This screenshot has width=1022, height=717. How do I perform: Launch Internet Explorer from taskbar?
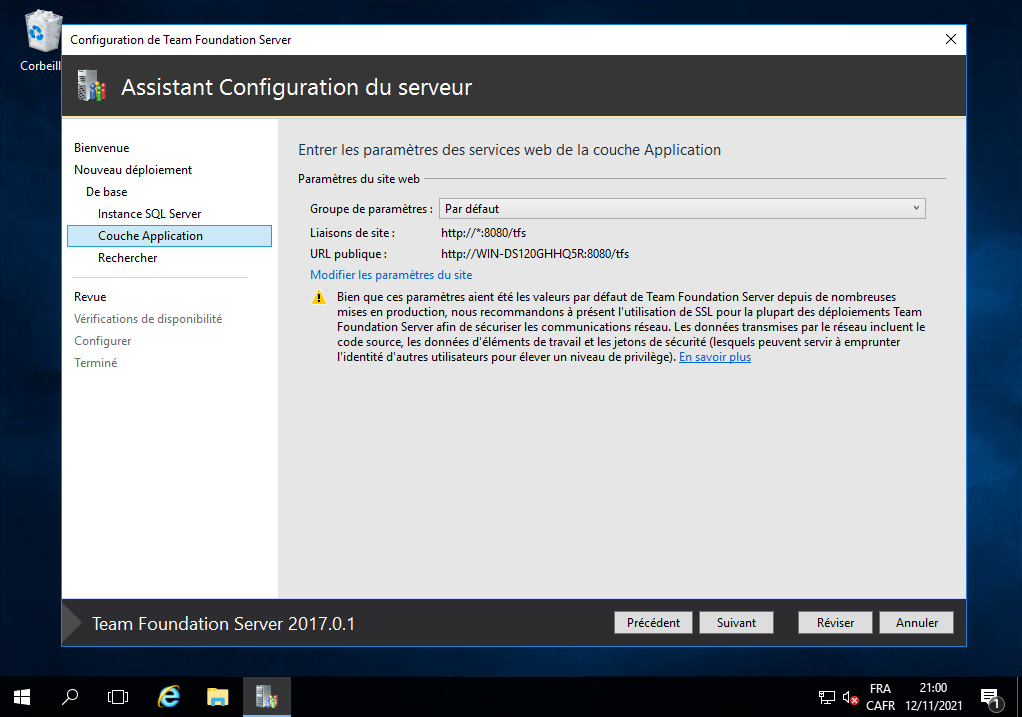pos(169,696)
